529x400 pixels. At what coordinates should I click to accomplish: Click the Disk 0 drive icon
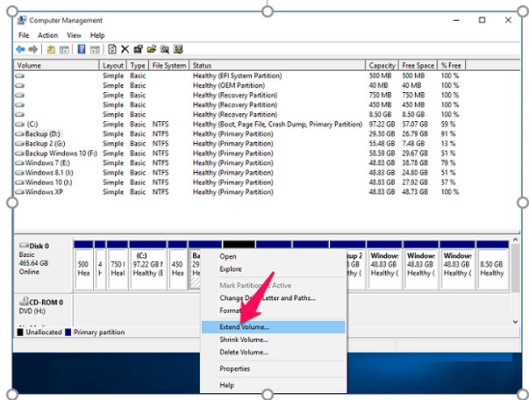click(24, 245)
